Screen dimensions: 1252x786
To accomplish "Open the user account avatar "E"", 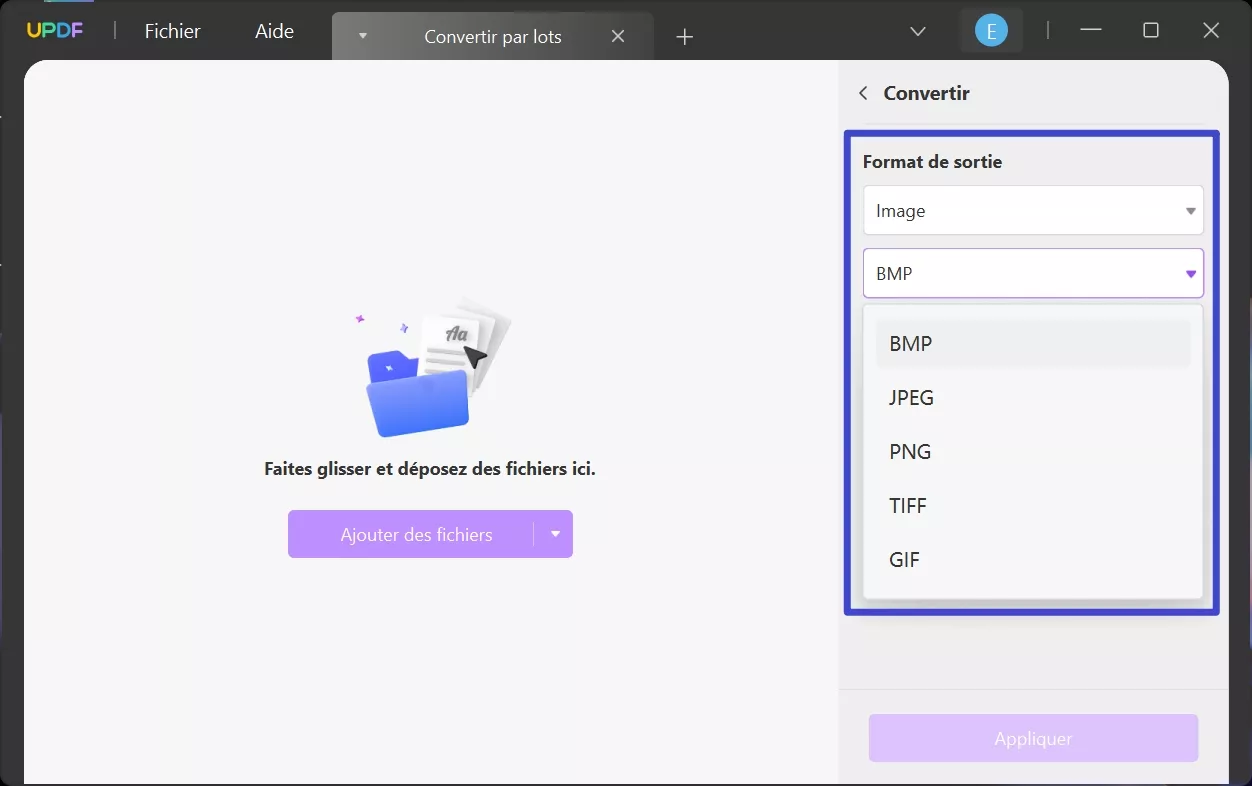I will click(991, 30).
